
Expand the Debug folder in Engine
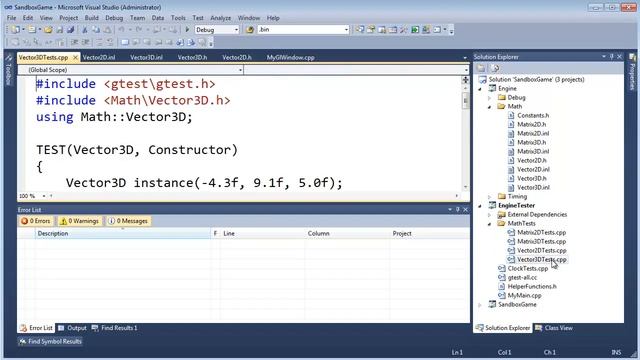pos(489,98)
